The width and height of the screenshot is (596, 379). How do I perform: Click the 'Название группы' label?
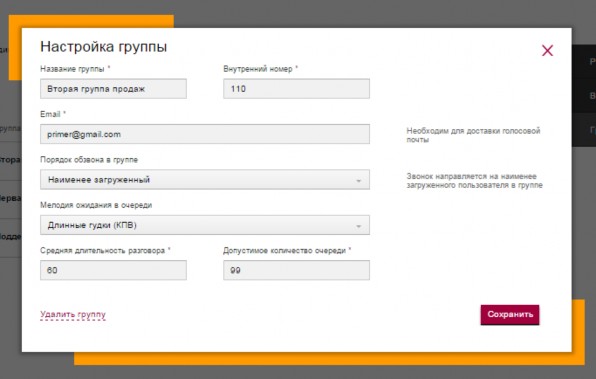click(75, 69)
